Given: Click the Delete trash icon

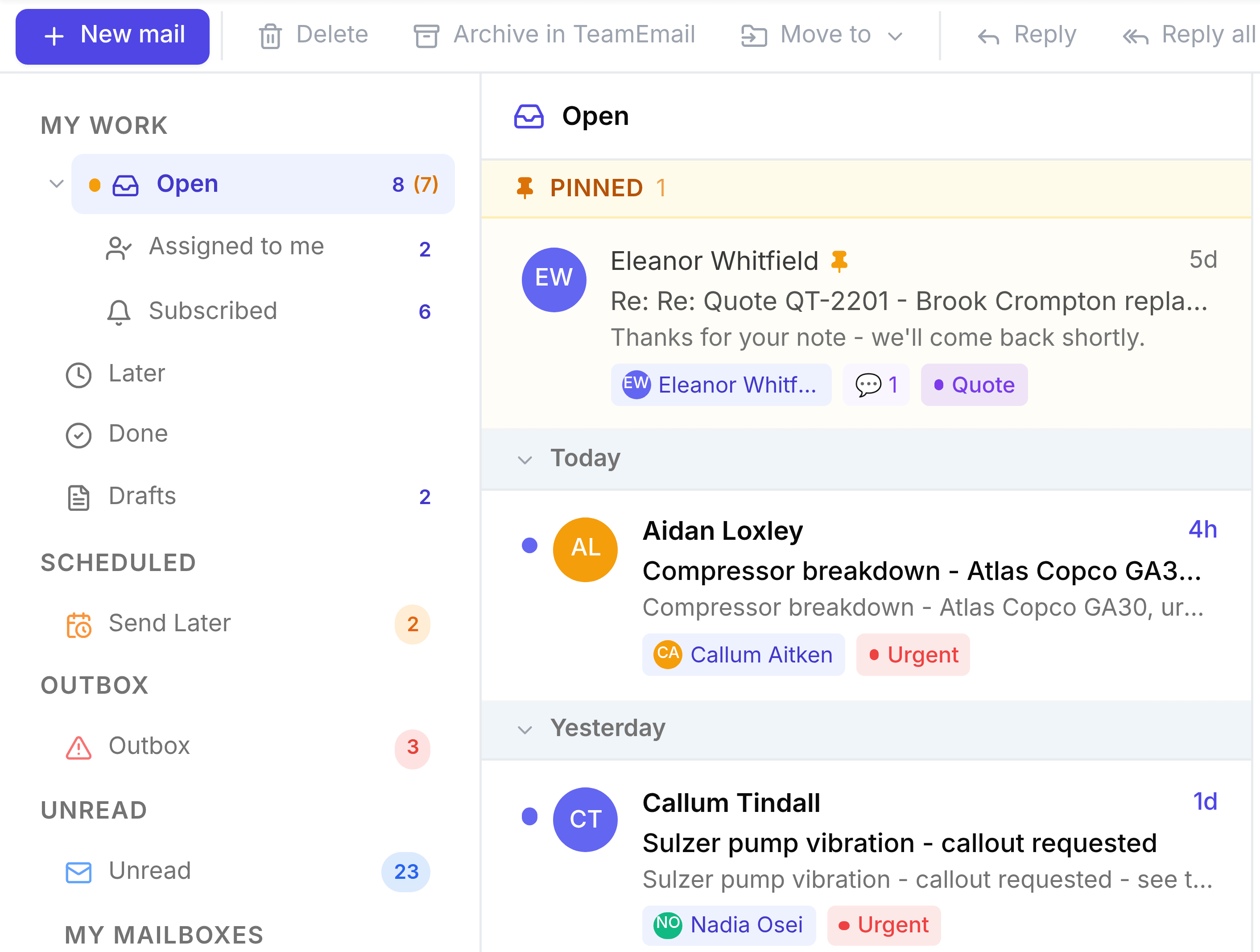Looking at the screenshot, I should [271, 36].
